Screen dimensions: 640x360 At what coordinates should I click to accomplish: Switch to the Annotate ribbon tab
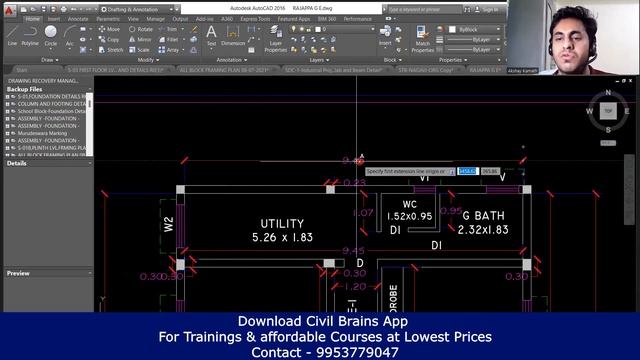tap(78, 19)
